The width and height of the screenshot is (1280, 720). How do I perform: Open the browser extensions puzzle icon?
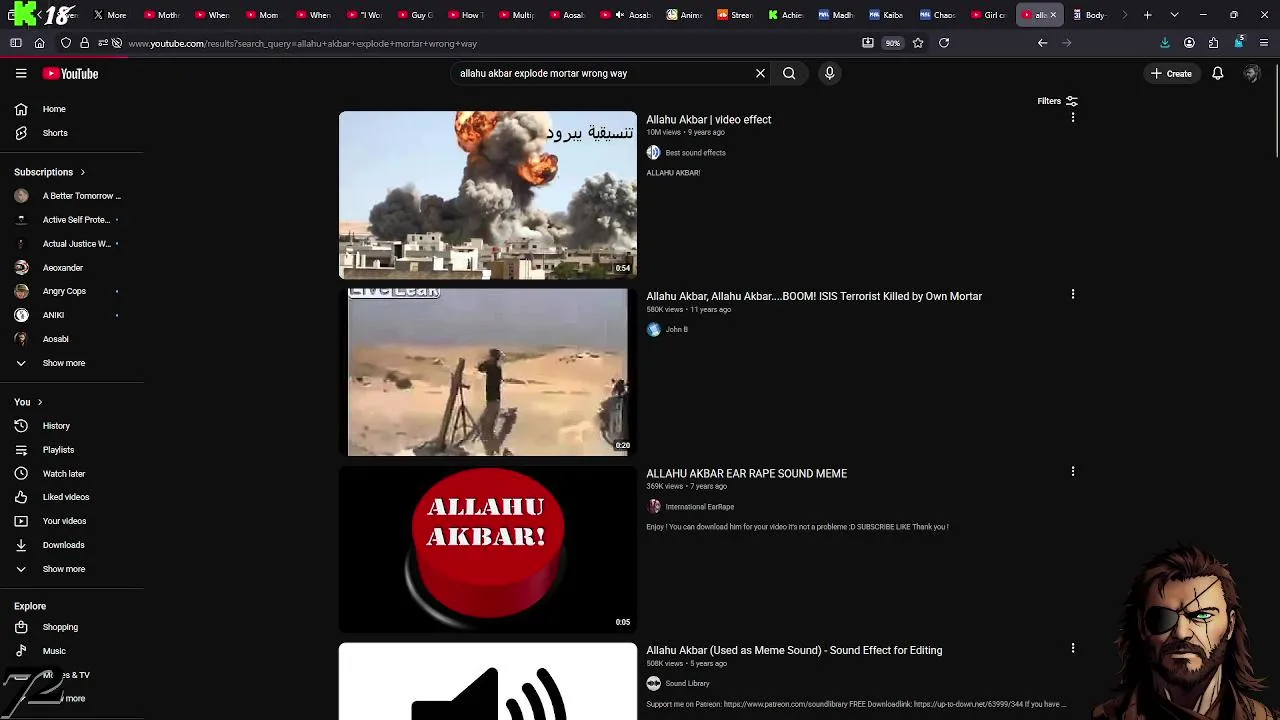click(1213, 43)
